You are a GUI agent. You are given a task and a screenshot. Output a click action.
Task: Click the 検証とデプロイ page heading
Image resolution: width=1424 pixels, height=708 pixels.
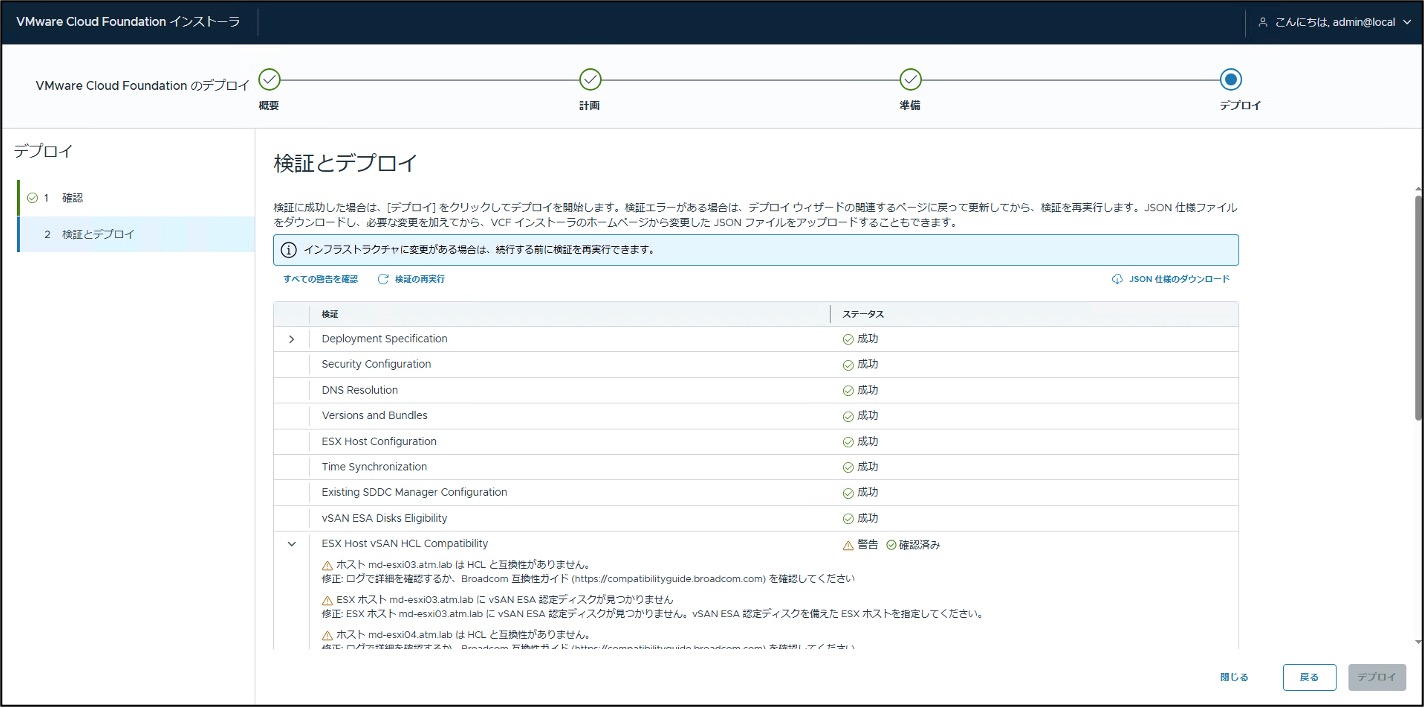(345, 163)
